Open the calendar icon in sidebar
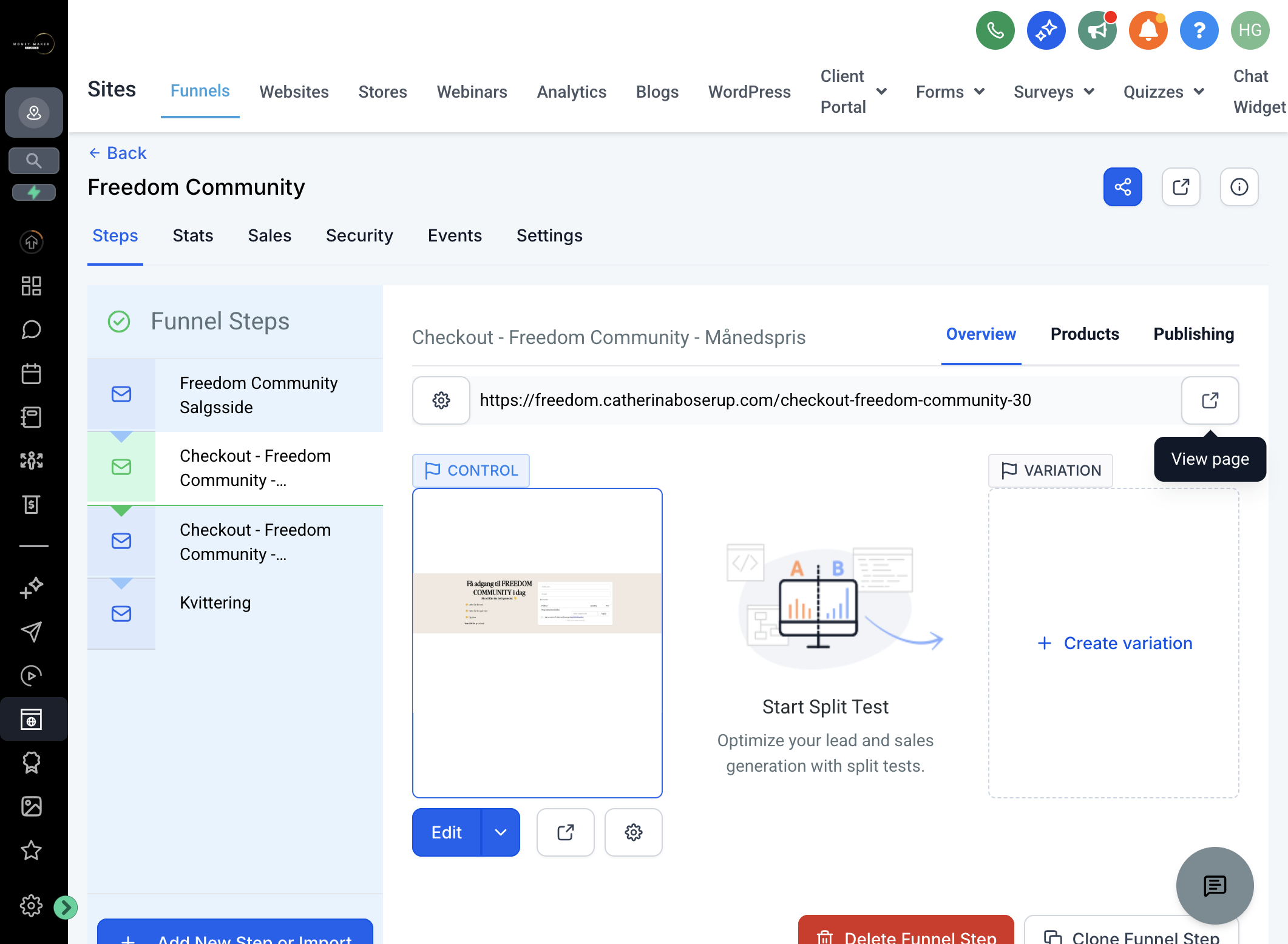This screenshot has width=1288, height=944. (32, 373)
